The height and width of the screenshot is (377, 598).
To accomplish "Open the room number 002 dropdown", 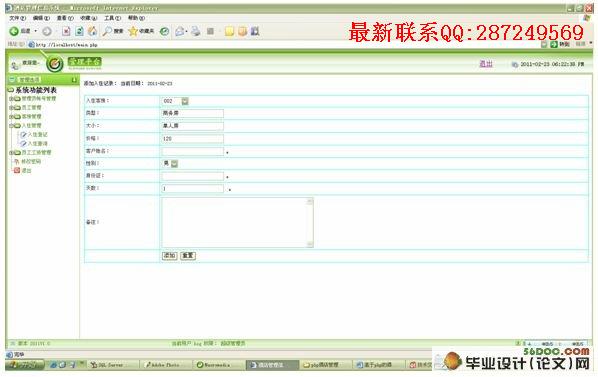I will pyautogui.click(x=185, y=101).
